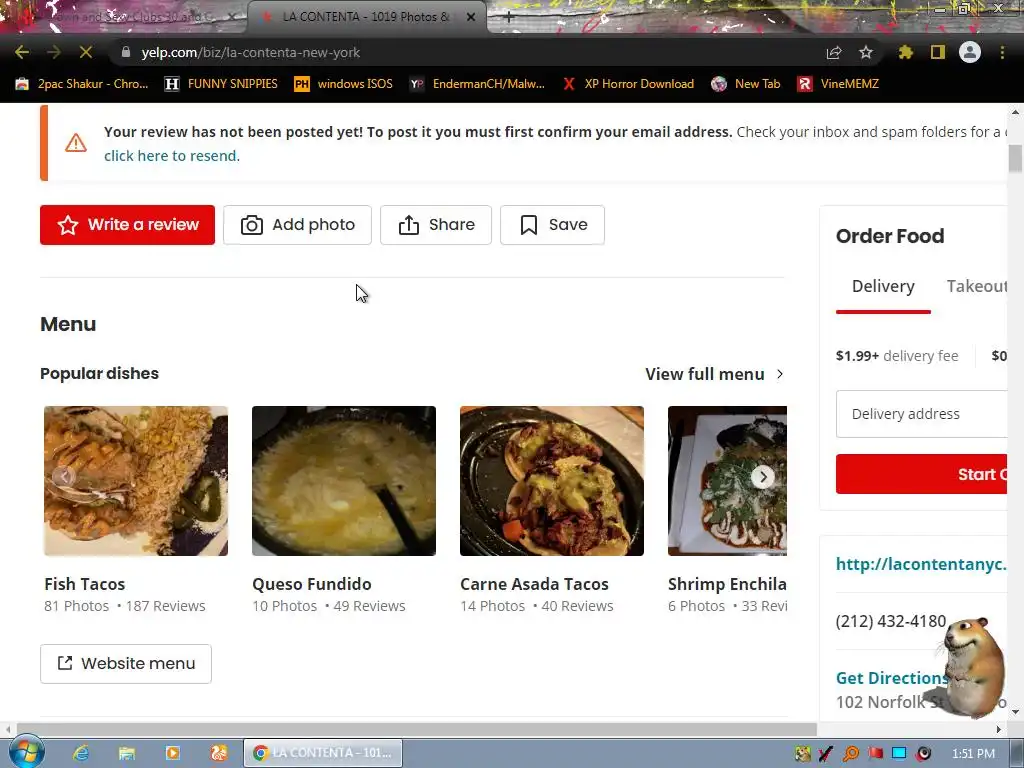The image size is (1024, 768).
Task: Open the EndermanCH/Malw... bookmark
Action: [477, 84]
